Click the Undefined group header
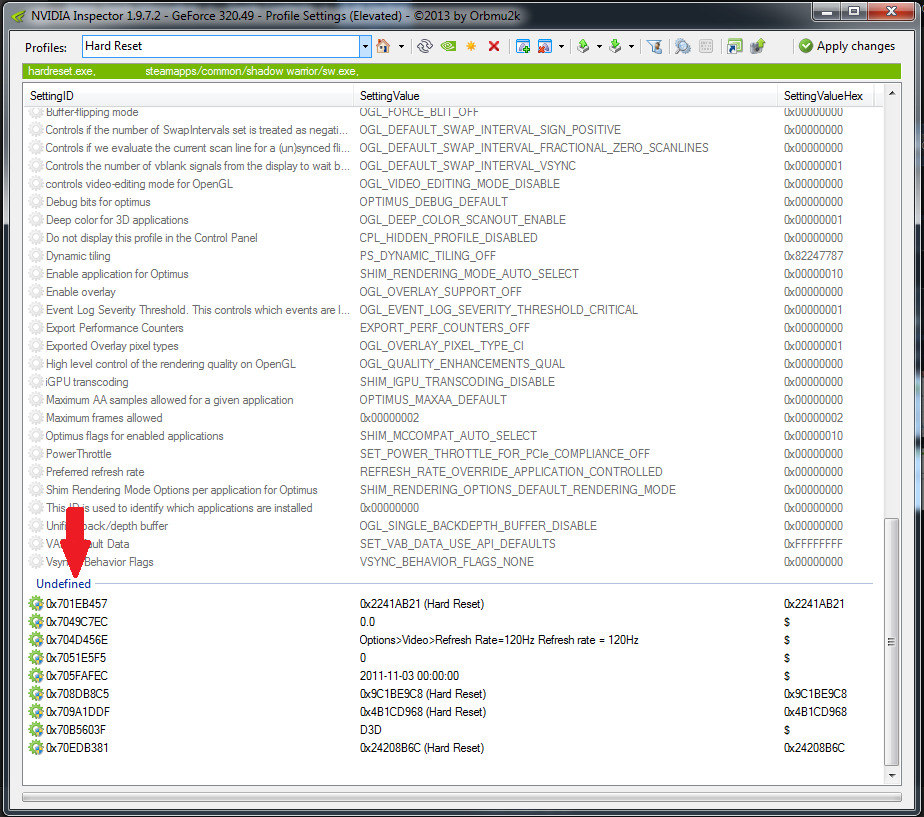 click(x=64, y=584)
